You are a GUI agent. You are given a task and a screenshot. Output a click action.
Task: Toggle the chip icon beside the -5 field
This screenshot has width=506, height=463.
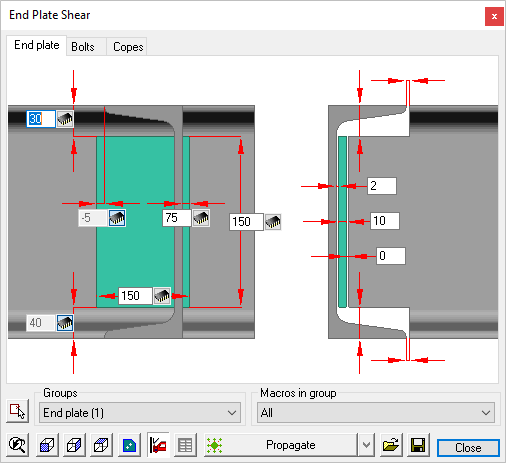coord(117,218)
